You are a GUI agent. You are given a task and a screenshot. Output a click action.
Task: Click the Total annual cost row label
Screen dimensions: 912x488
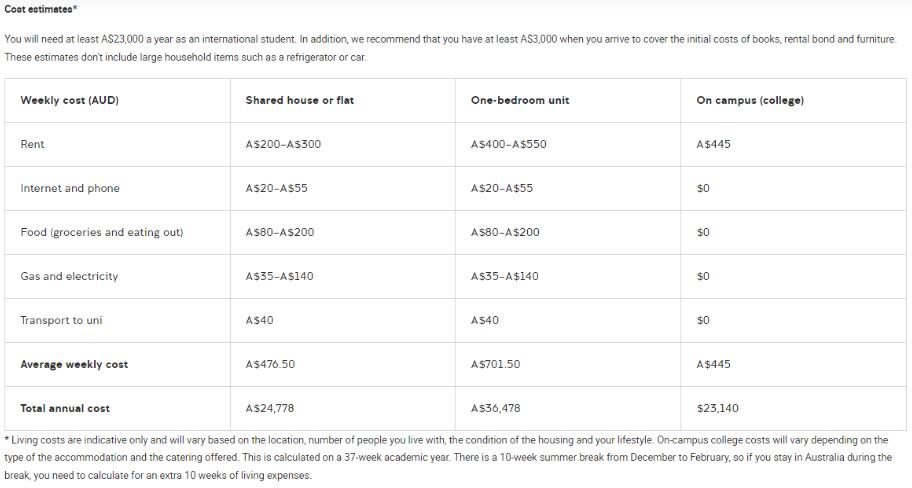pyautogui.click(x=65, y=408)
